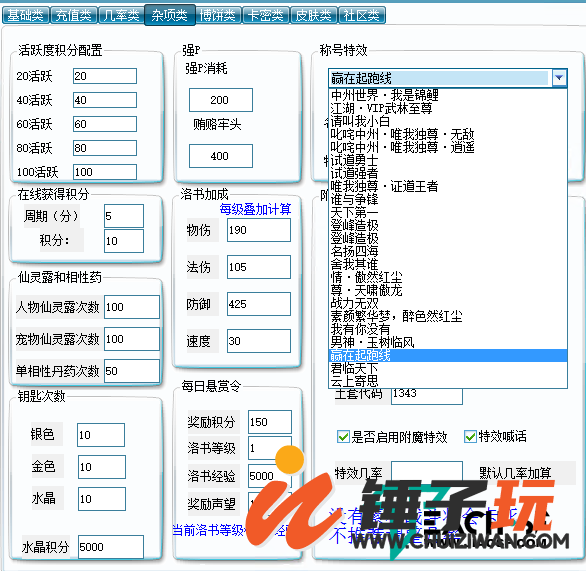
Task: Collapse the 称号特效 dropdown arrow
Action: 559,78
